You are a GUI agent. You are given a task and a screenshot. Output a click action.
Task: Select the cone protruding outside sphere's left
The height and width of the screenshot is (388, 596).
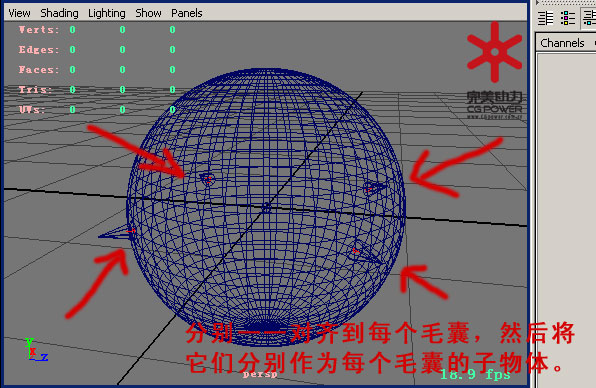(x=117, y=232)
